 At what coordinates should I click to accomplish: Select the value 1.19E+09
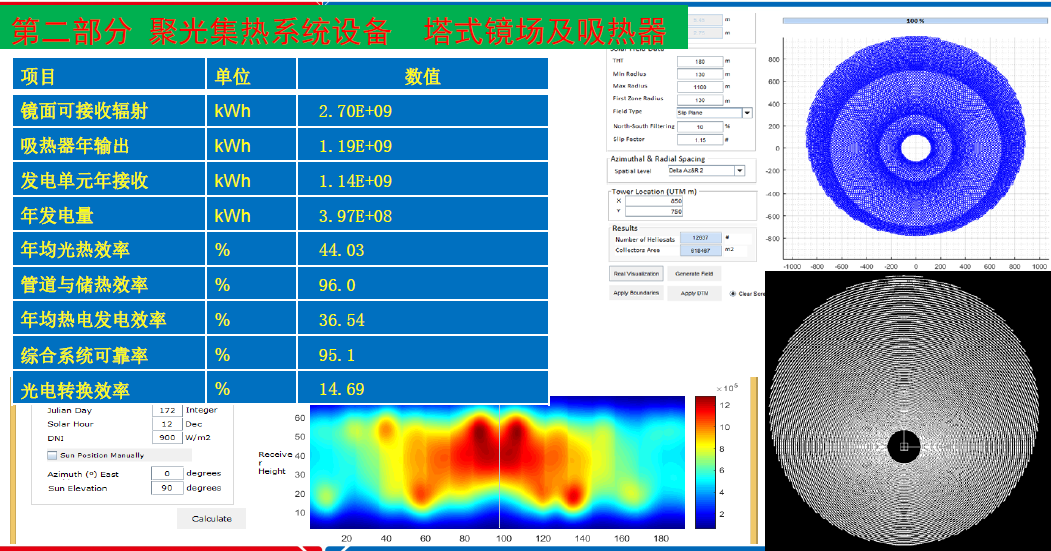[355, 146]
